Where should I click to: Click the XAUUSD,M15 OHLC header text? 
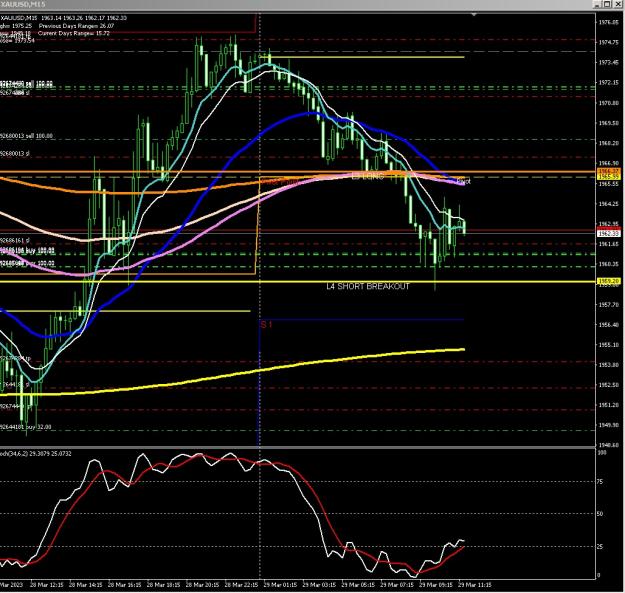point(64,18)
